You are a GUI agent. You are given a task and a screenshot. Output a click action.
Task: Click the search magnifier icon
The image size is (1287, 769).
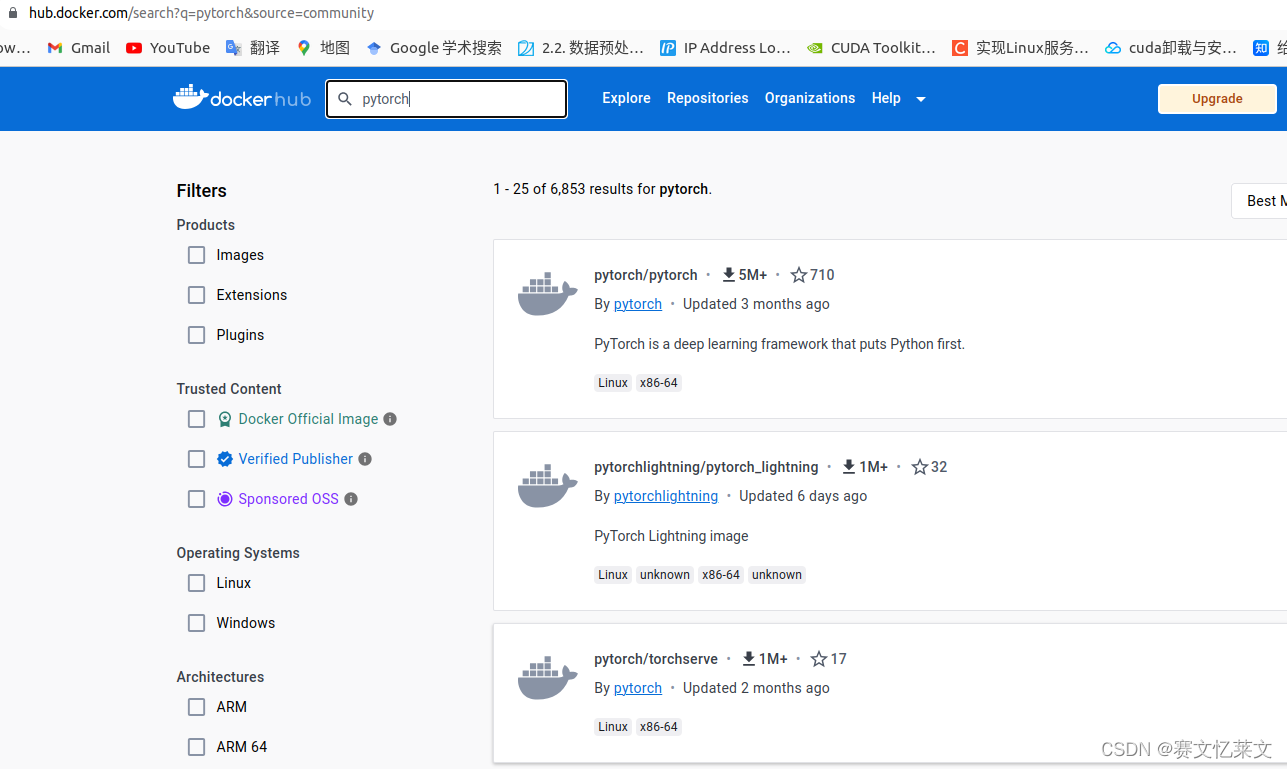pyautogui.click(x=345, y=99)
